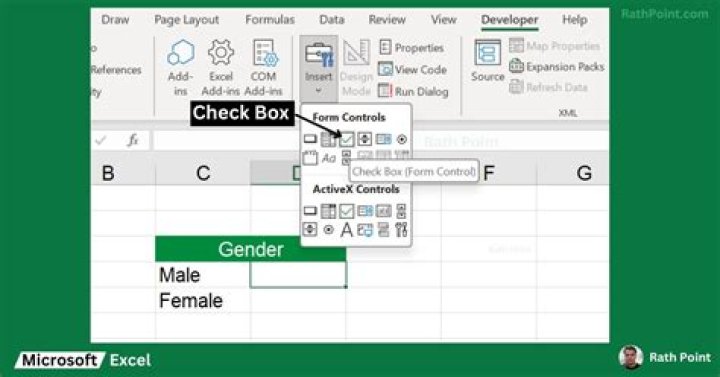Click the formula bar Enter checkmark
This screenshot has width=720, height=377.
click(101, 140)
